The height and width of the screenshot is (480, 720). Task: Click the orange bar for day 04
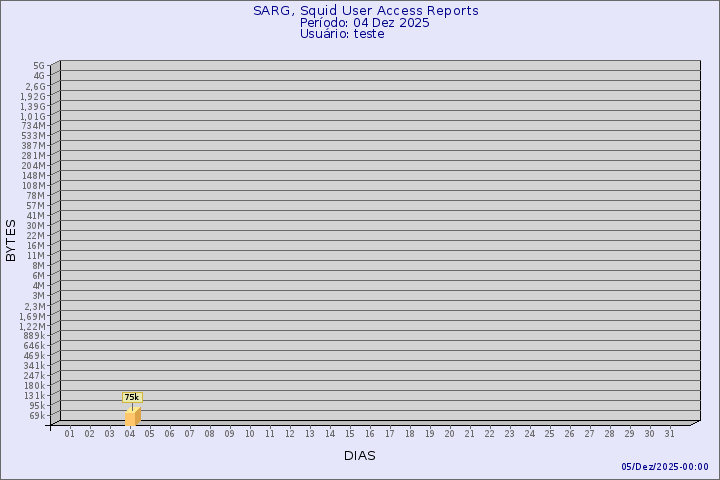click(x=132, y=417)
